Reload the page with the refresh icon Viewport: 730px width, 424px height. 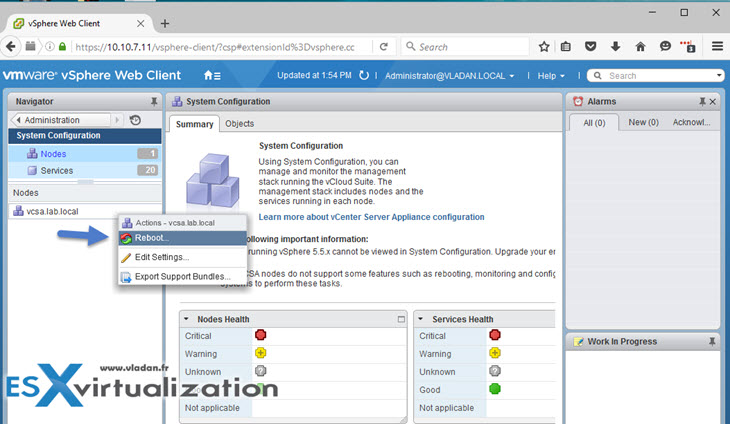tap(384, 47)
